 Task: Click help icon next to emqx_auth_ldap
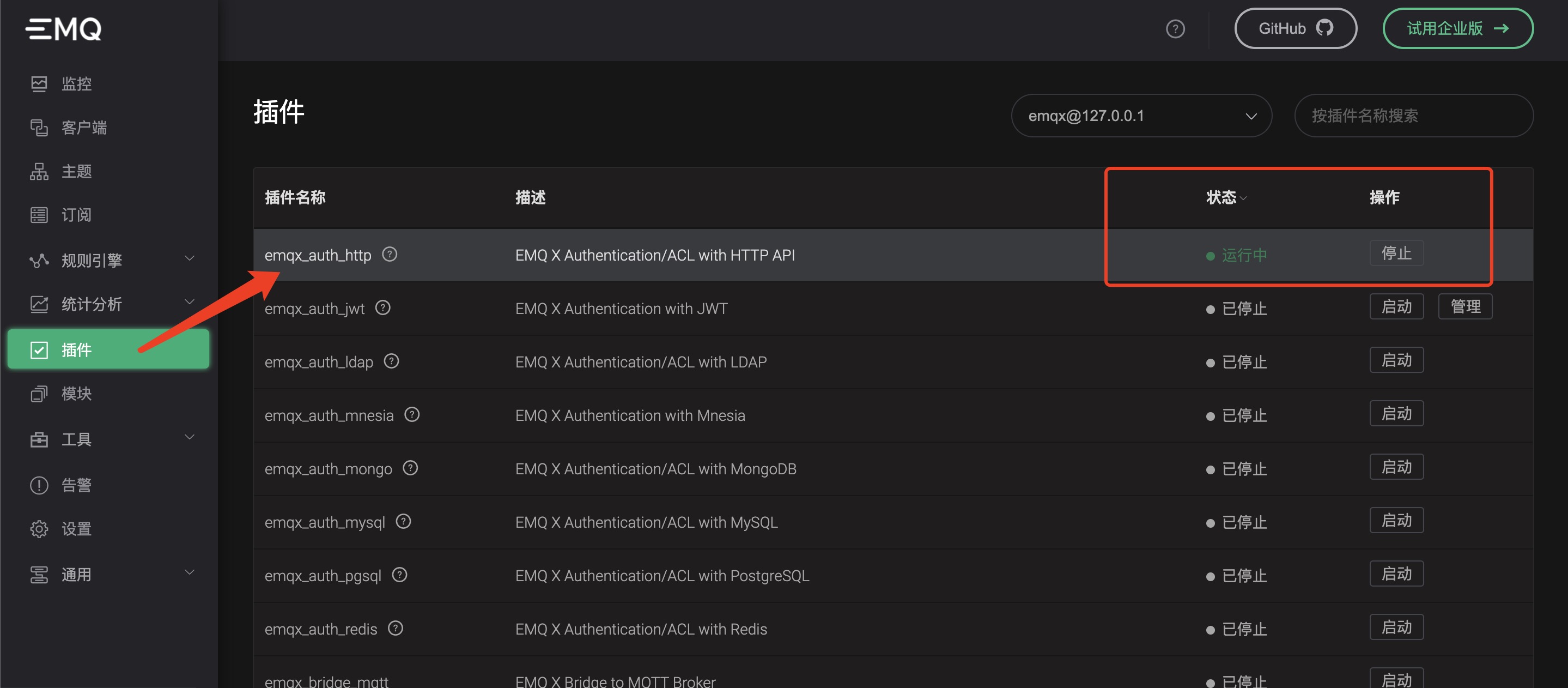coord(391,361)
